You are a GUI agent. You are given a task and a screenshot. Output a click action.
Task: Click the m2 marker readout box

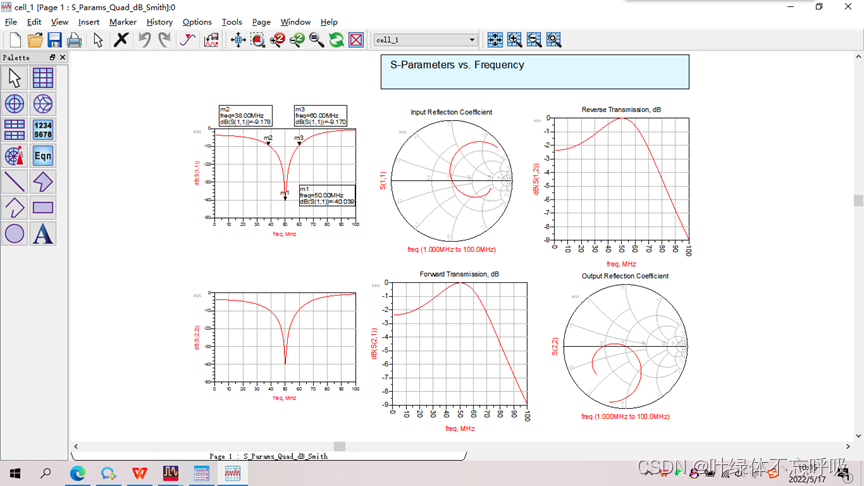coord(245,116)
